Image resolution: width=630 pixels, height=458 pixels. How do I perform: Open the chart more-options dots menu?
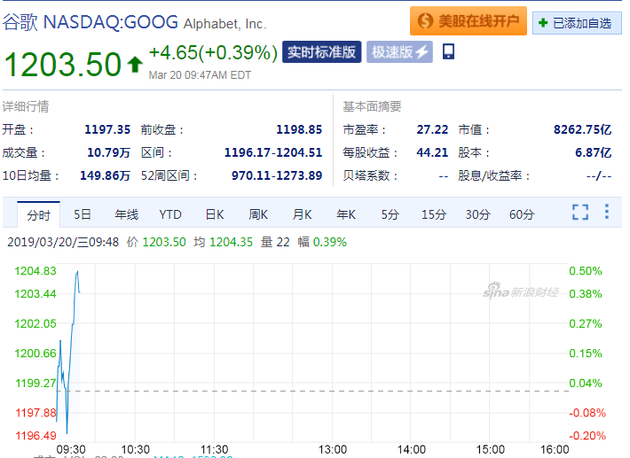click(607, 212)
